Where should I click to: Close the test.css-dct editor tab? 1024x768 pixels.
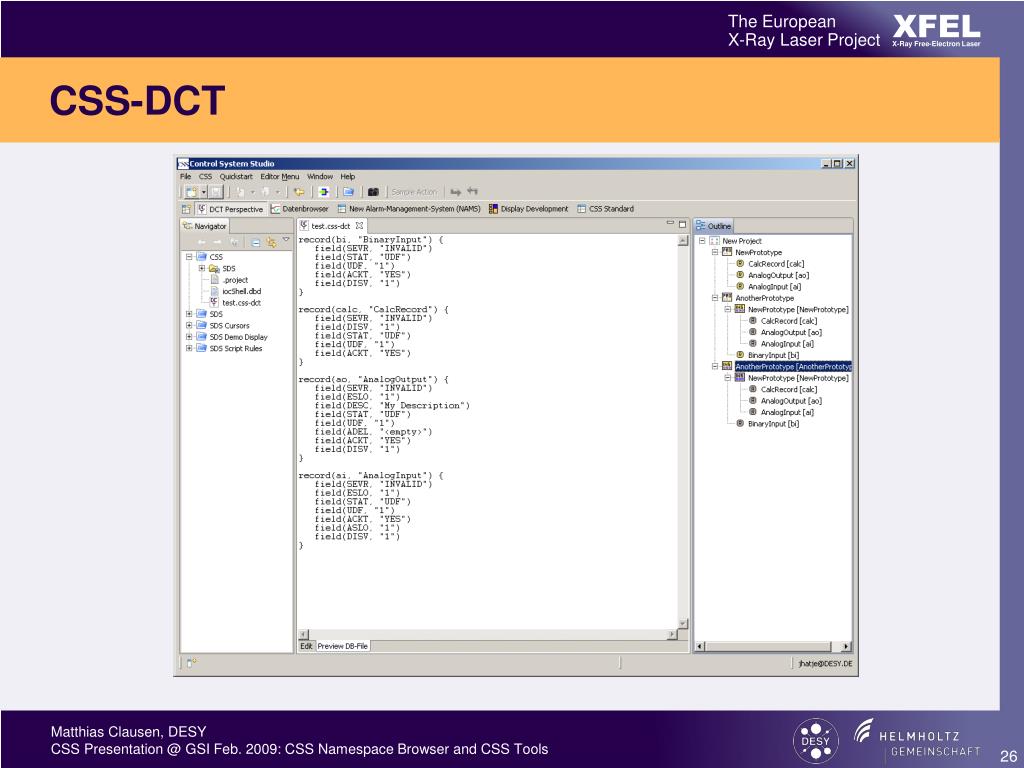pos(359,226)
